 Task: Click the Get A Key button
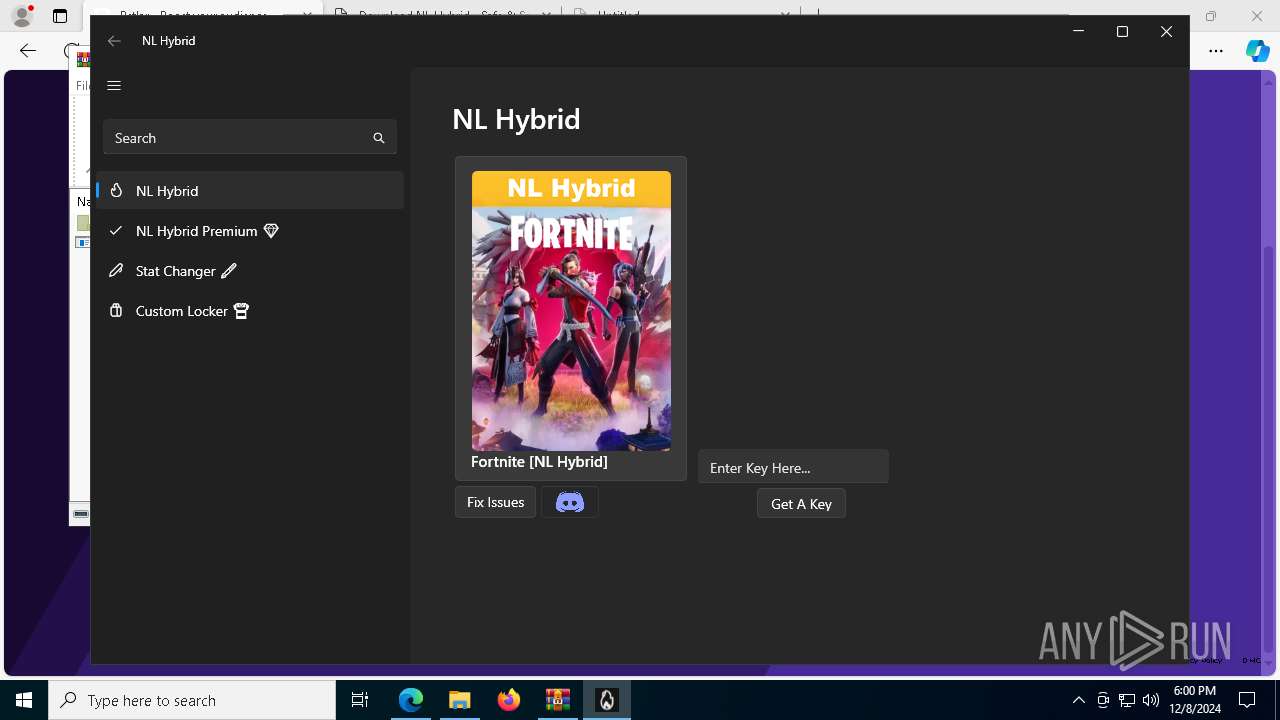click(801, 504)
